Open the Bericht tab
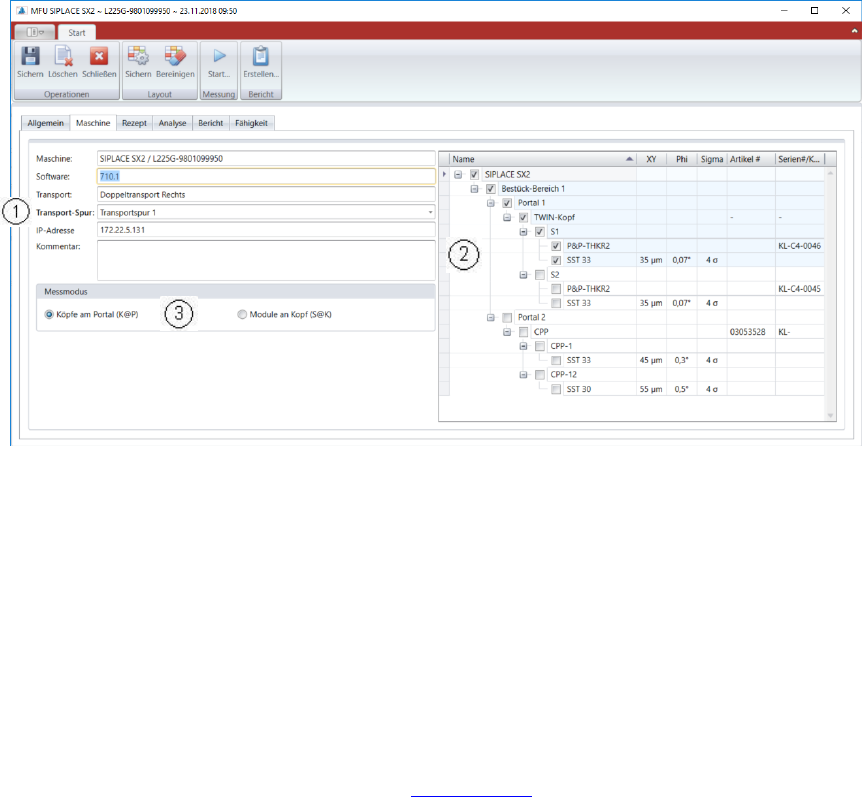862x797 pixels. point(211,123)
